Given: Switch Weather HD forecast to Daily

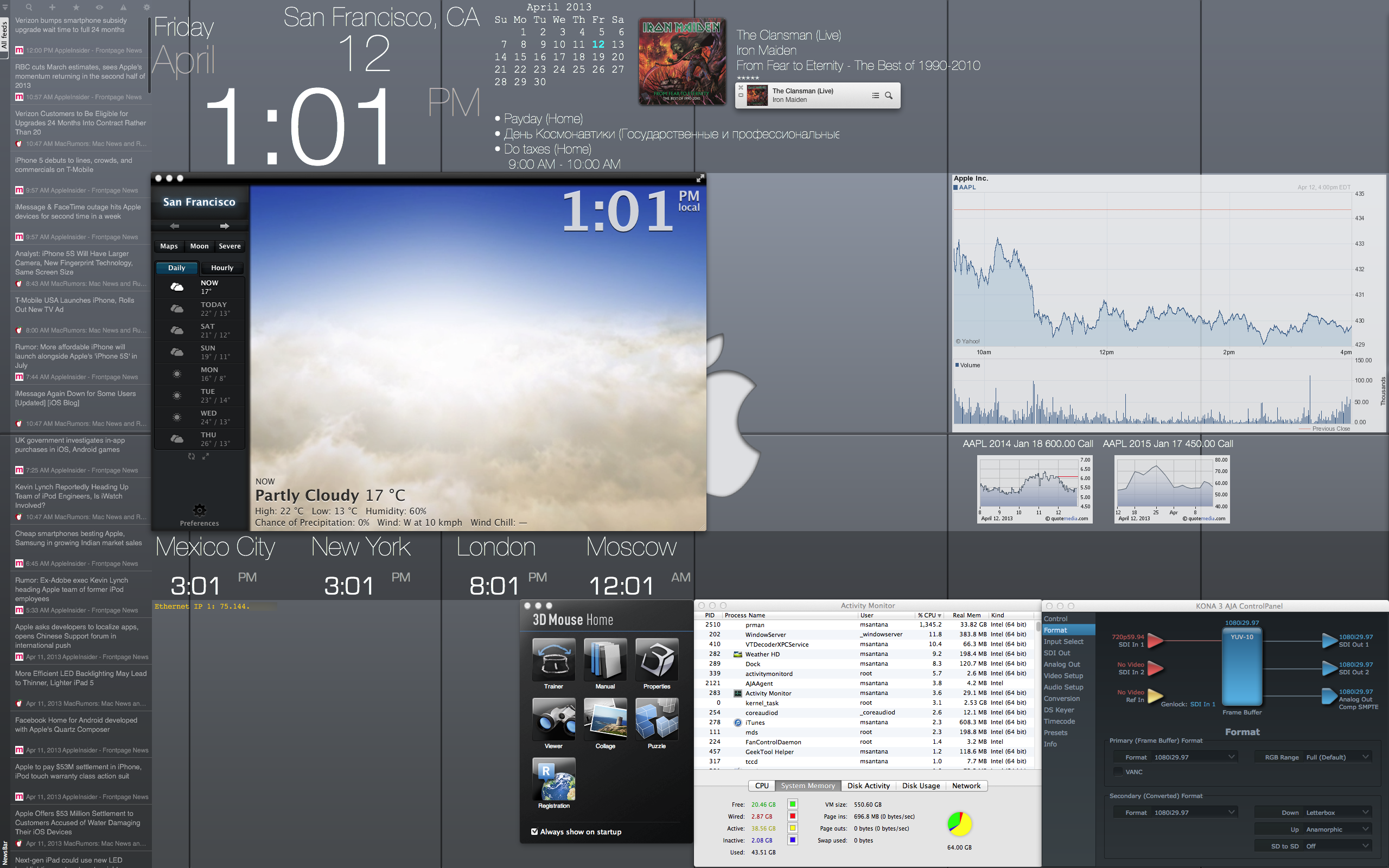Looking at the screenshot, I should point(177,267).
